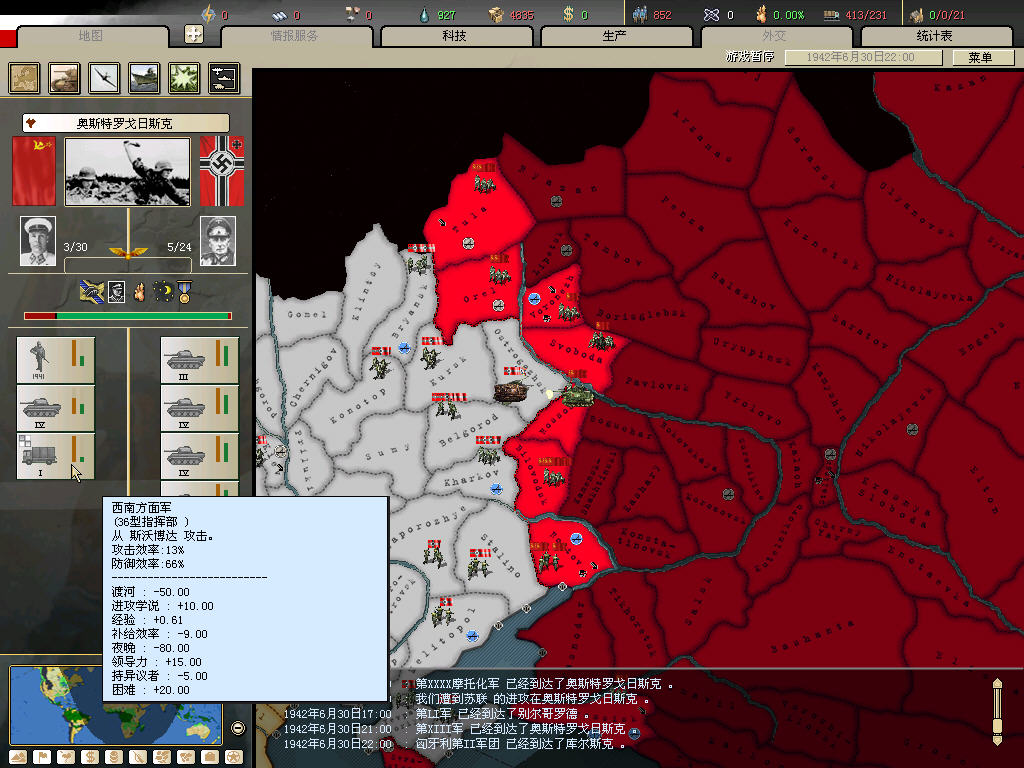The image size is (1024, 768).
Task: Select the Soviet tank IV unit card
Action: (56, 408)
